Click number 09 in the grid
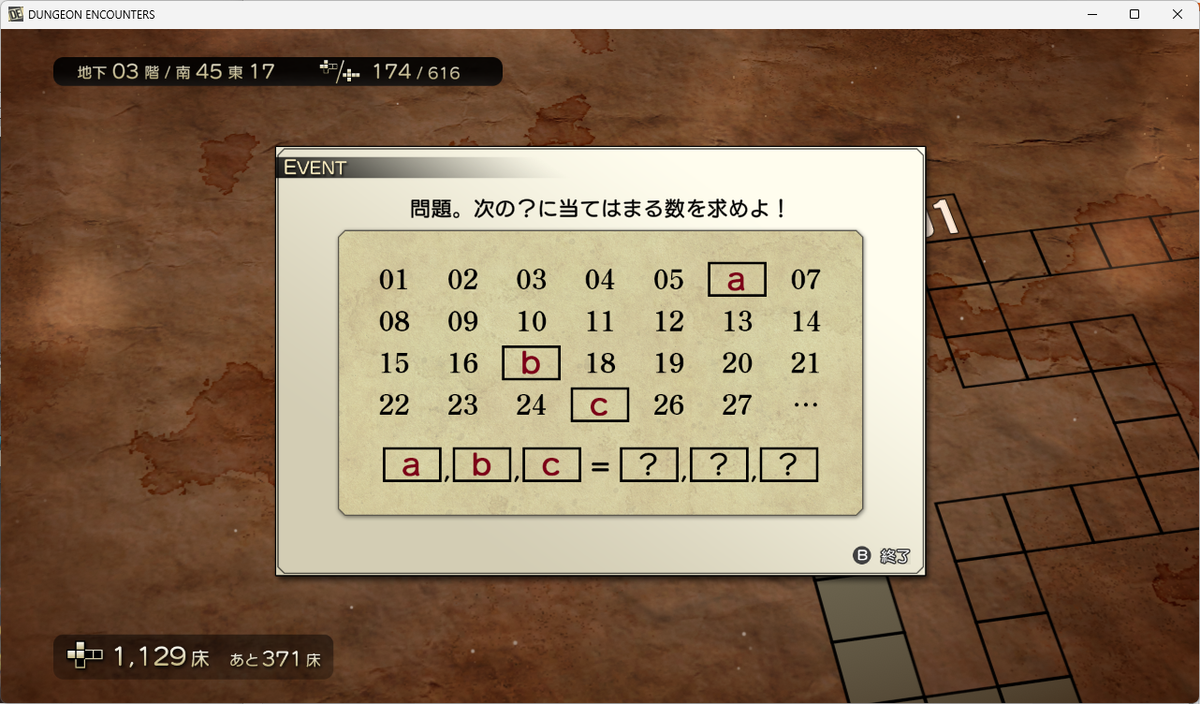The image size is (1200, 704). [463, 322]
